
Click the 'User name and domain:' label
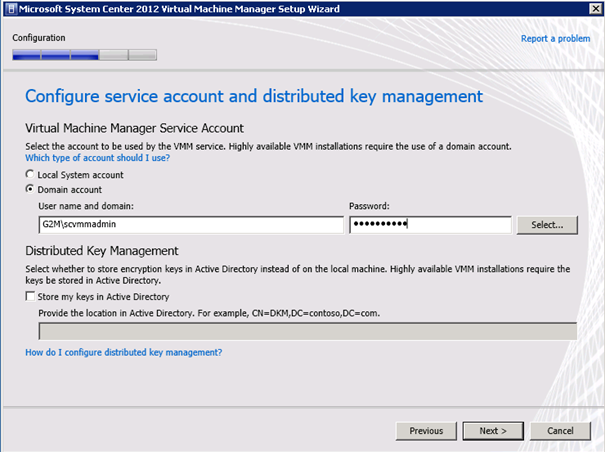coord(86,206)
